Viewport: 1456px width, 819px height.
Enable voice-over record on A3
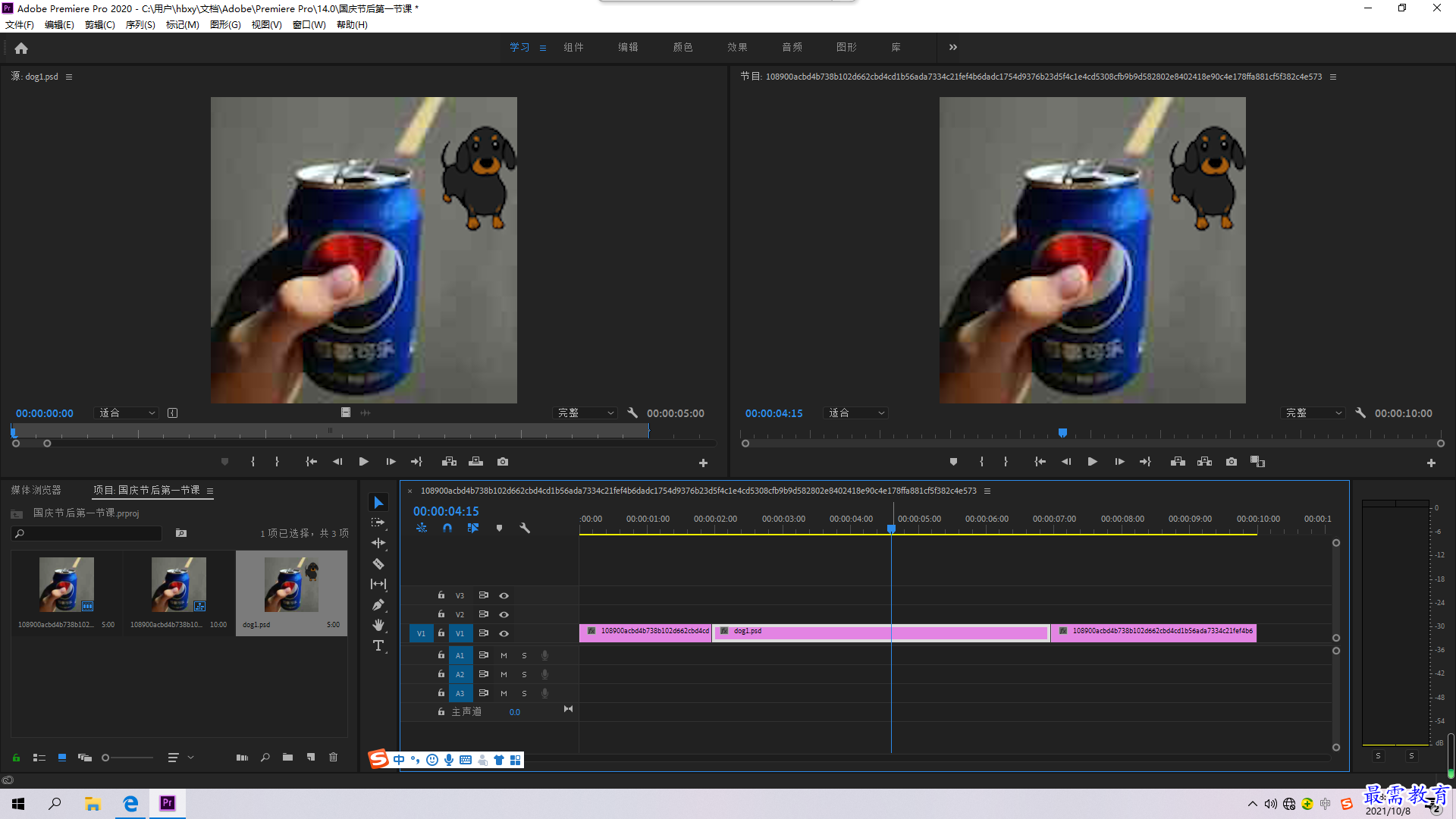544,693
